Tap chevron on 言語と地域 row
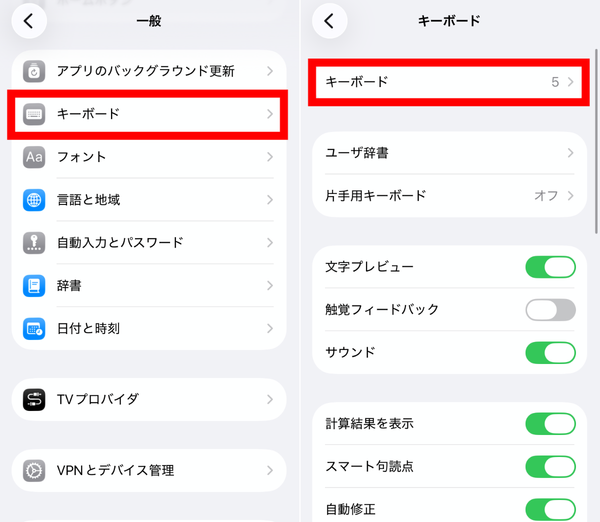 coord(270,200)
